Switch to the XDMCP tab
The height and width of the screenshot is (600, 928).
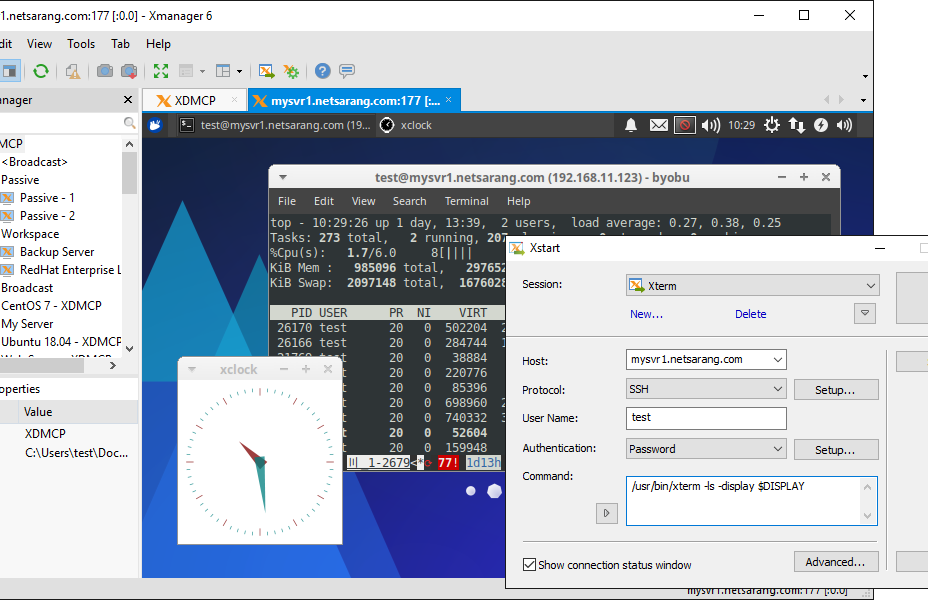pyautogui.click(x=193, y=101)
